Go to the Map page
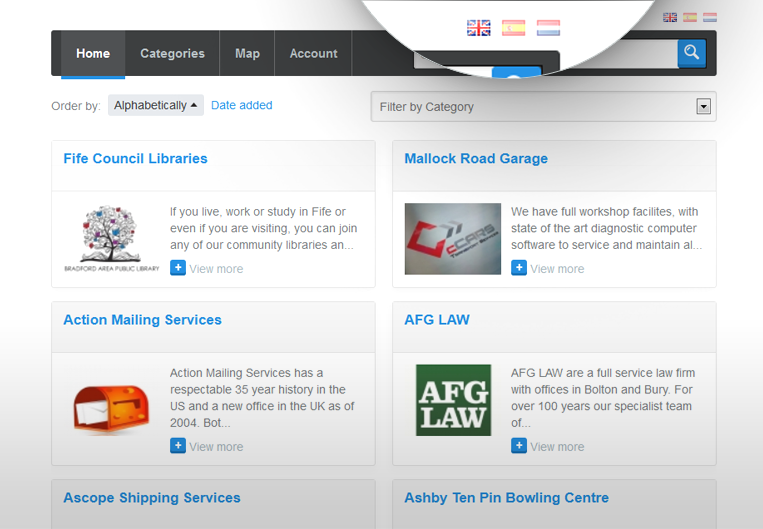763x529 pixels. point(247,54)
